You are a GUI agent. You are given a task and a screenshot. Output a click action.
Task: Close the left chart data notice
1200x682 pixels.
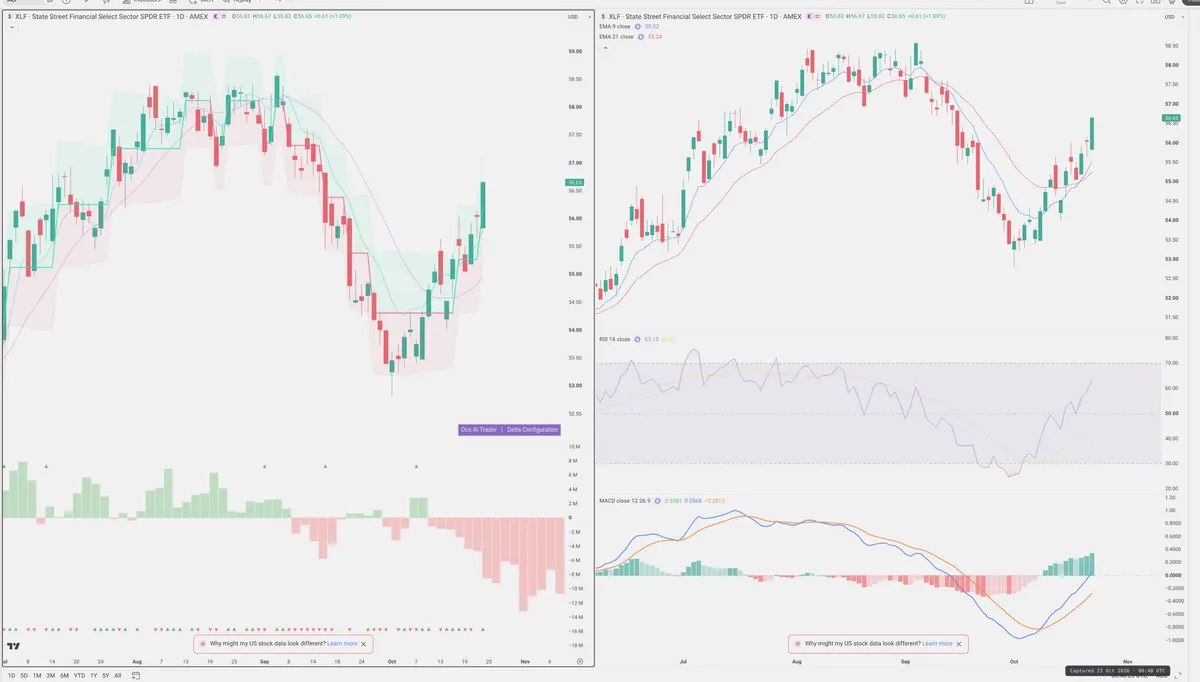tap(364, 644)
